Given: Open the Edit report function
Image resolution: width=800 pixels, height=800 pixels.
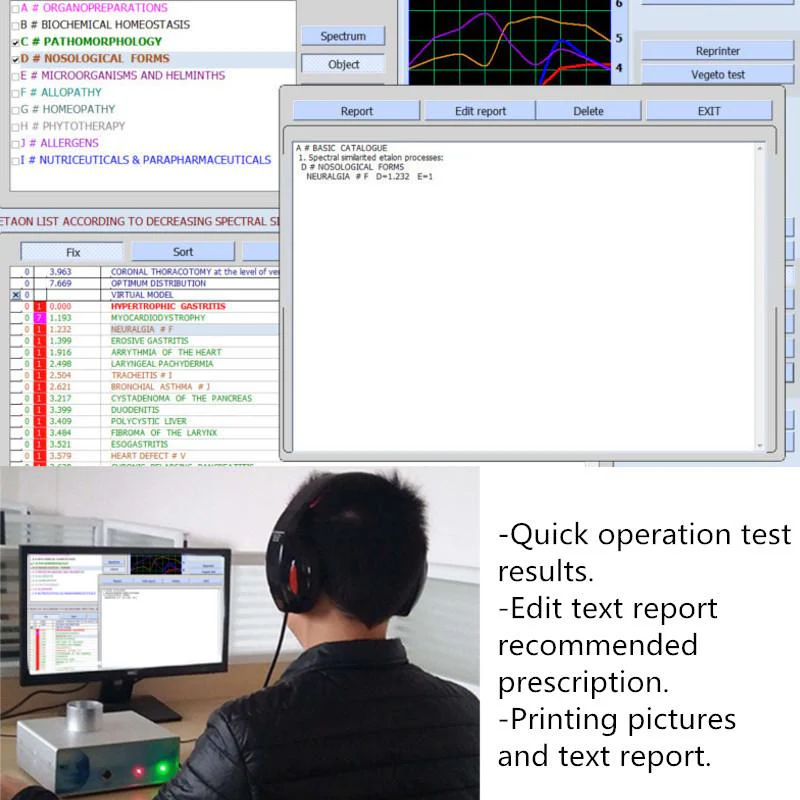Looking at the screenshot, I should pyautogui.click(x=478, y=110).
